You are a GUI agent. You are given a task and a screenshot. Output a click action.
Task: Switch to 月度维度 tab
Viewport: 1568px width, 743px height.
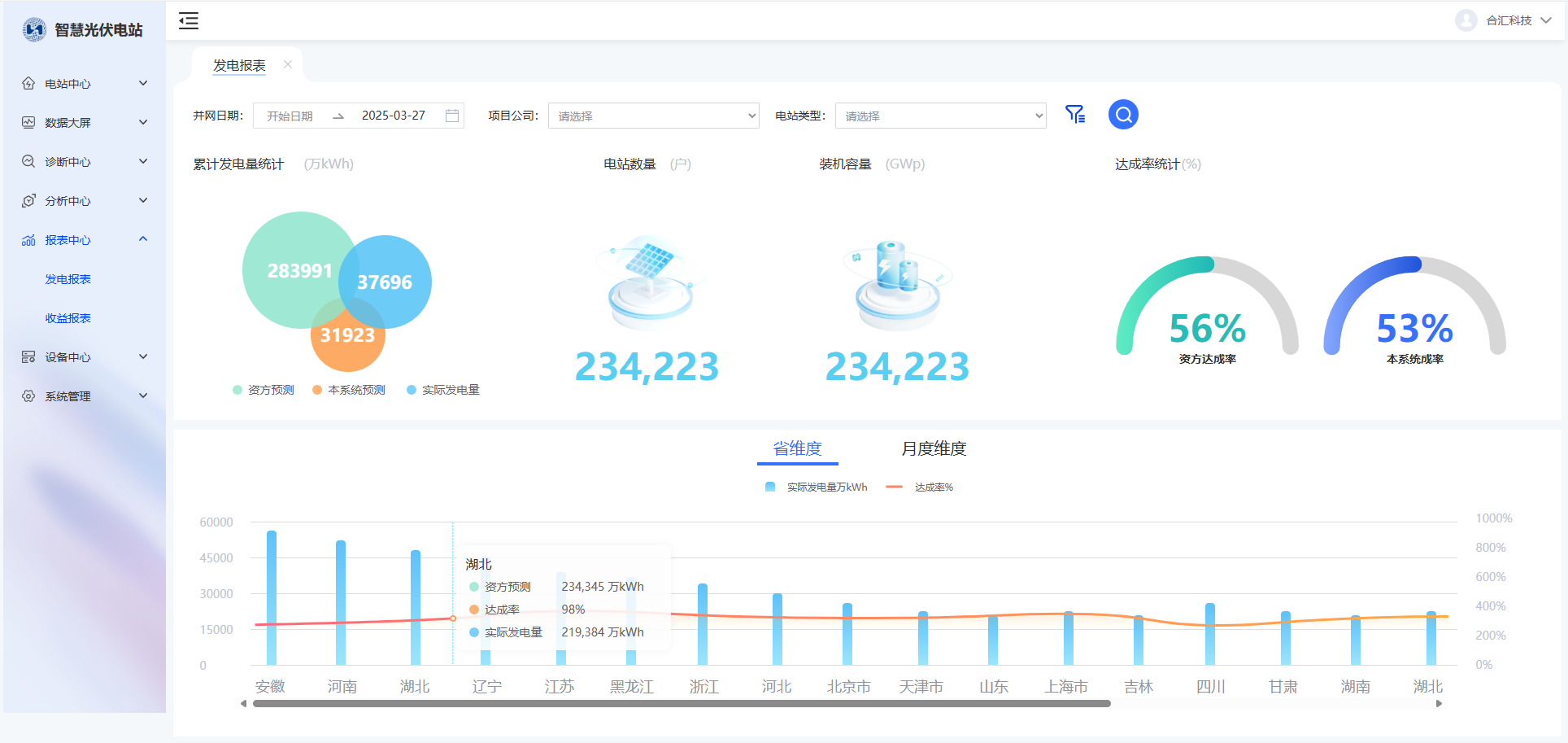tap(934, 448)
